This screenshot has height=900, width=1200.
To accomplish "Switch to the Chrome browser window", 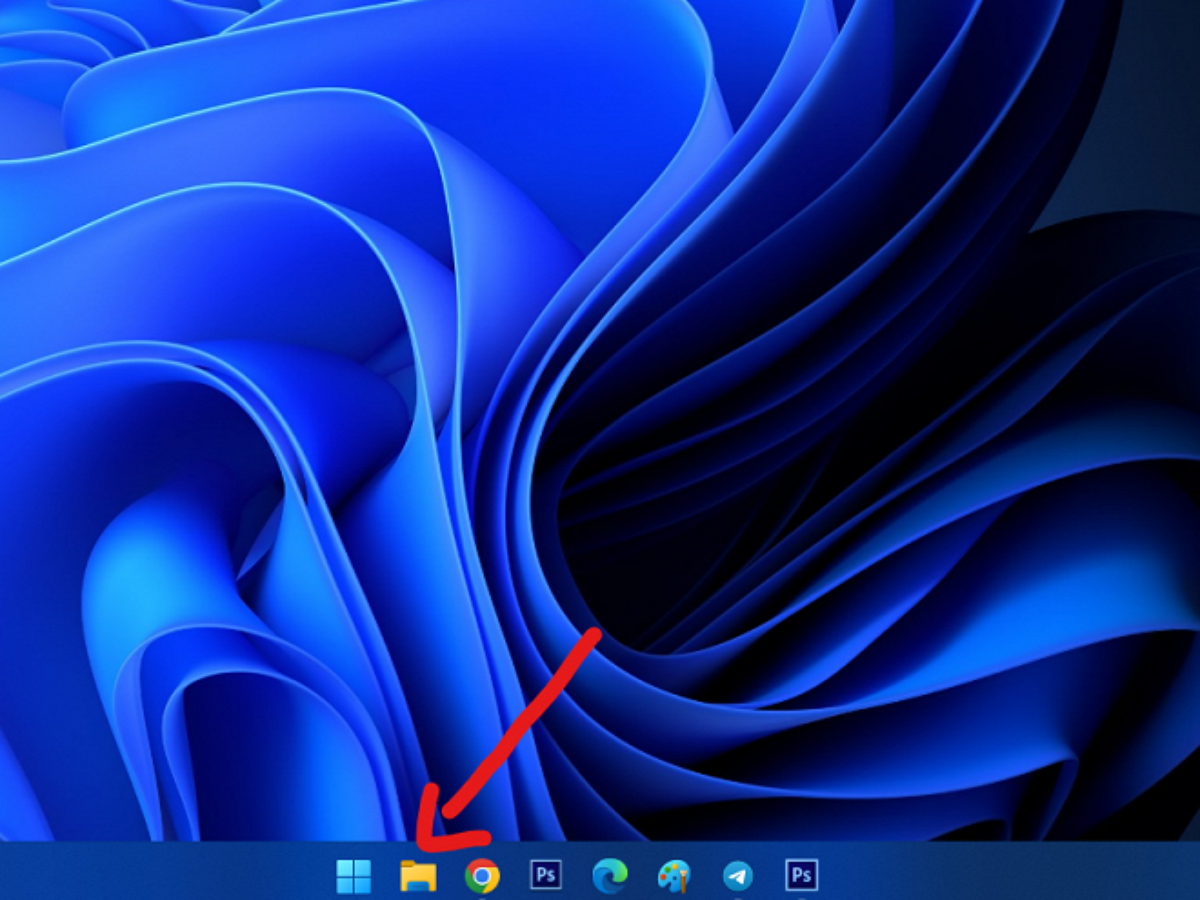I will [x=482, y=877].
